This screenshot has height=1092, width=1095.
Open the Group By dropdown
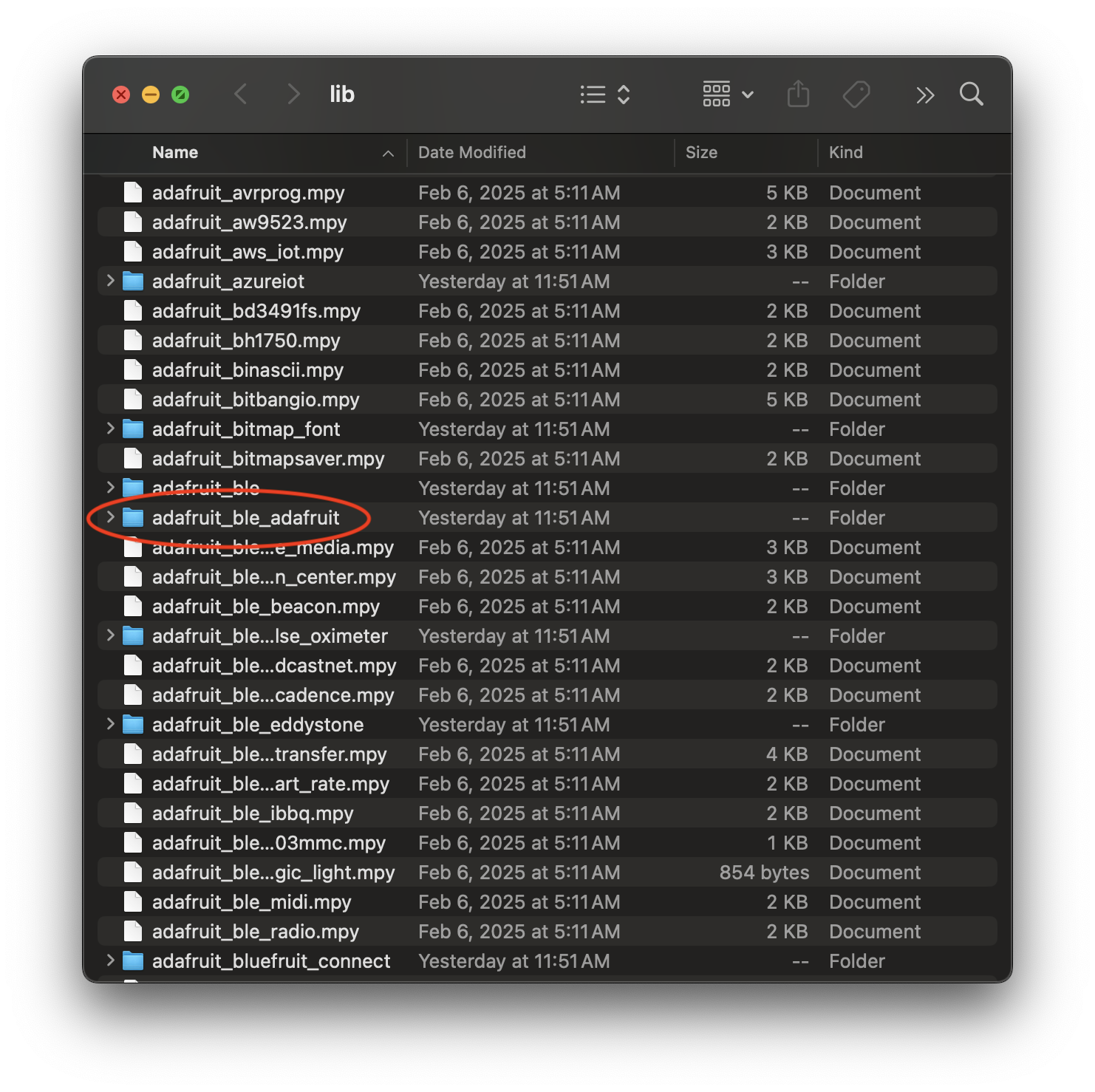click(x=728, y=95)
